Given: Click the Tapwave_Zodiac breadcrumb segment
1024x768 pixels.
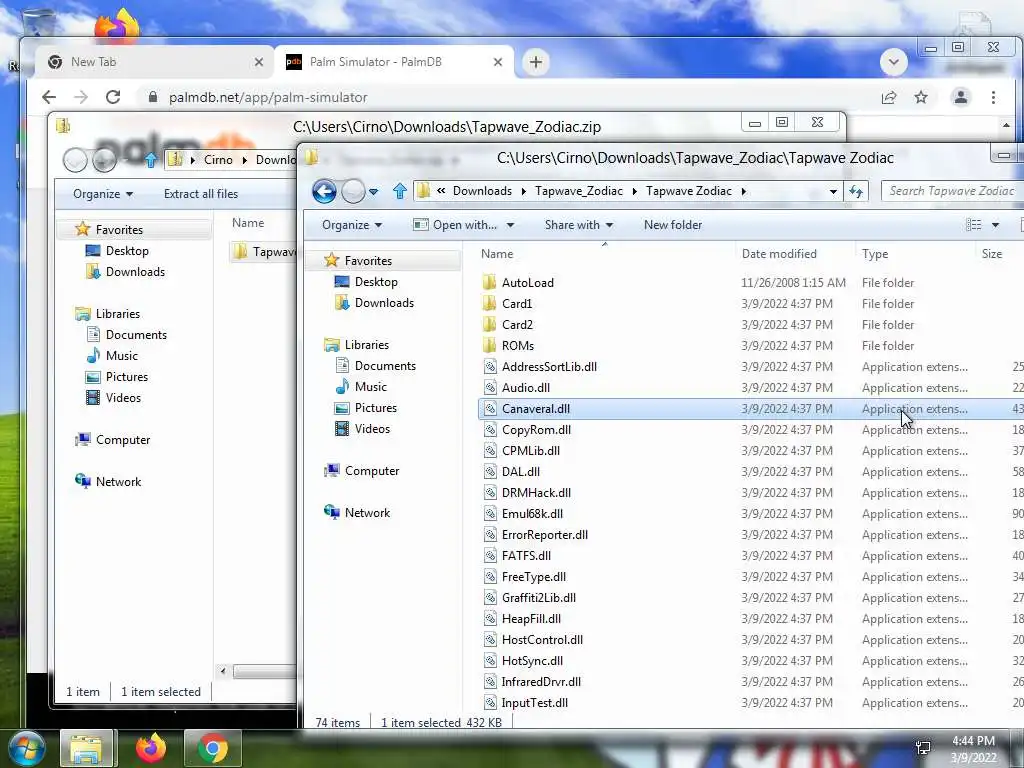Looking at the screenshot, I should [x=579, y=191].
